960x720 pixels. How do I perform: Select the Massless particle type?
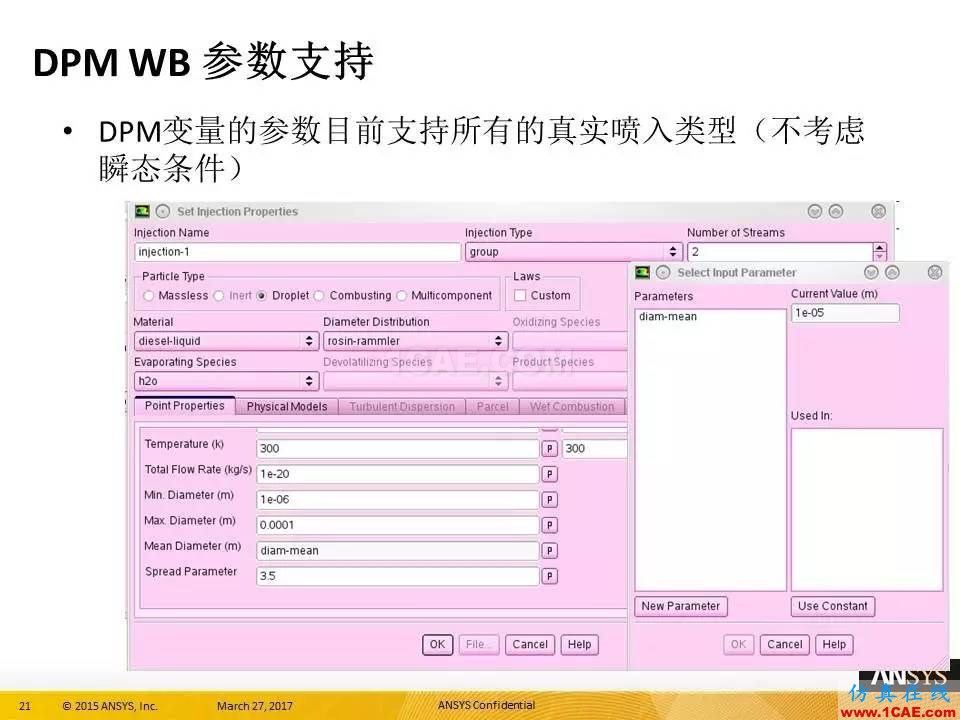coord(148,296)
